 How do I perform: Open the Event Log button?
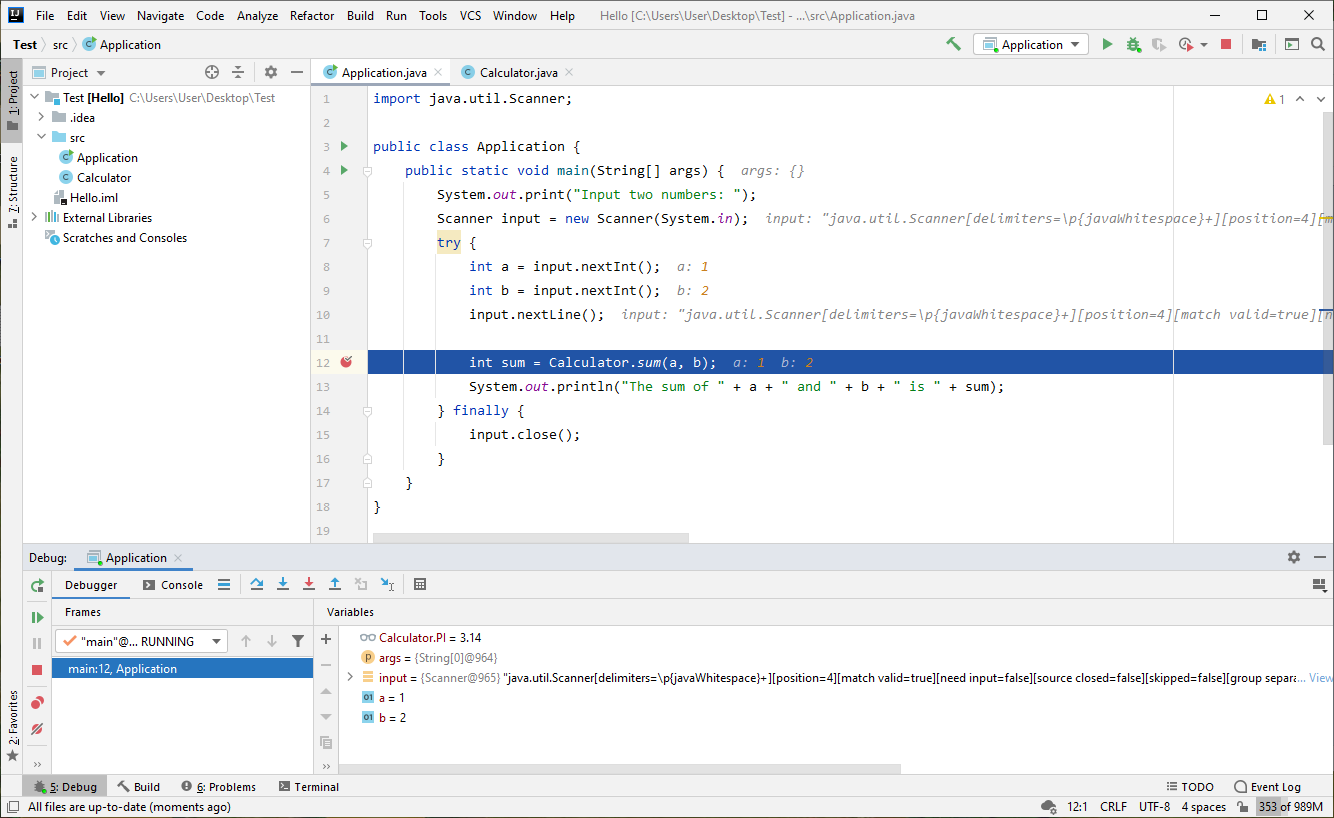(x=1267, y=787)
